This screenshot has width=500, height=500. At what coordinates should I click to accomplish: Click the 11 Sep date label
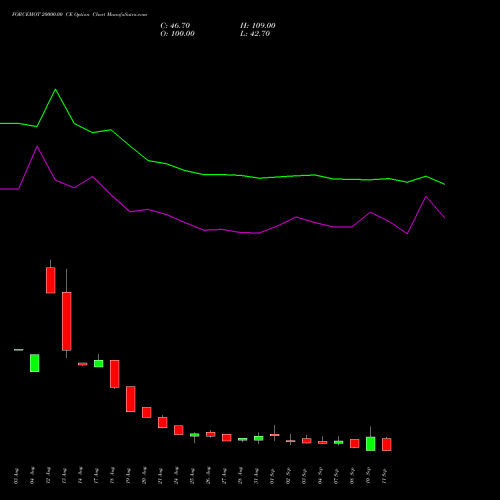(x=384, y=475)
